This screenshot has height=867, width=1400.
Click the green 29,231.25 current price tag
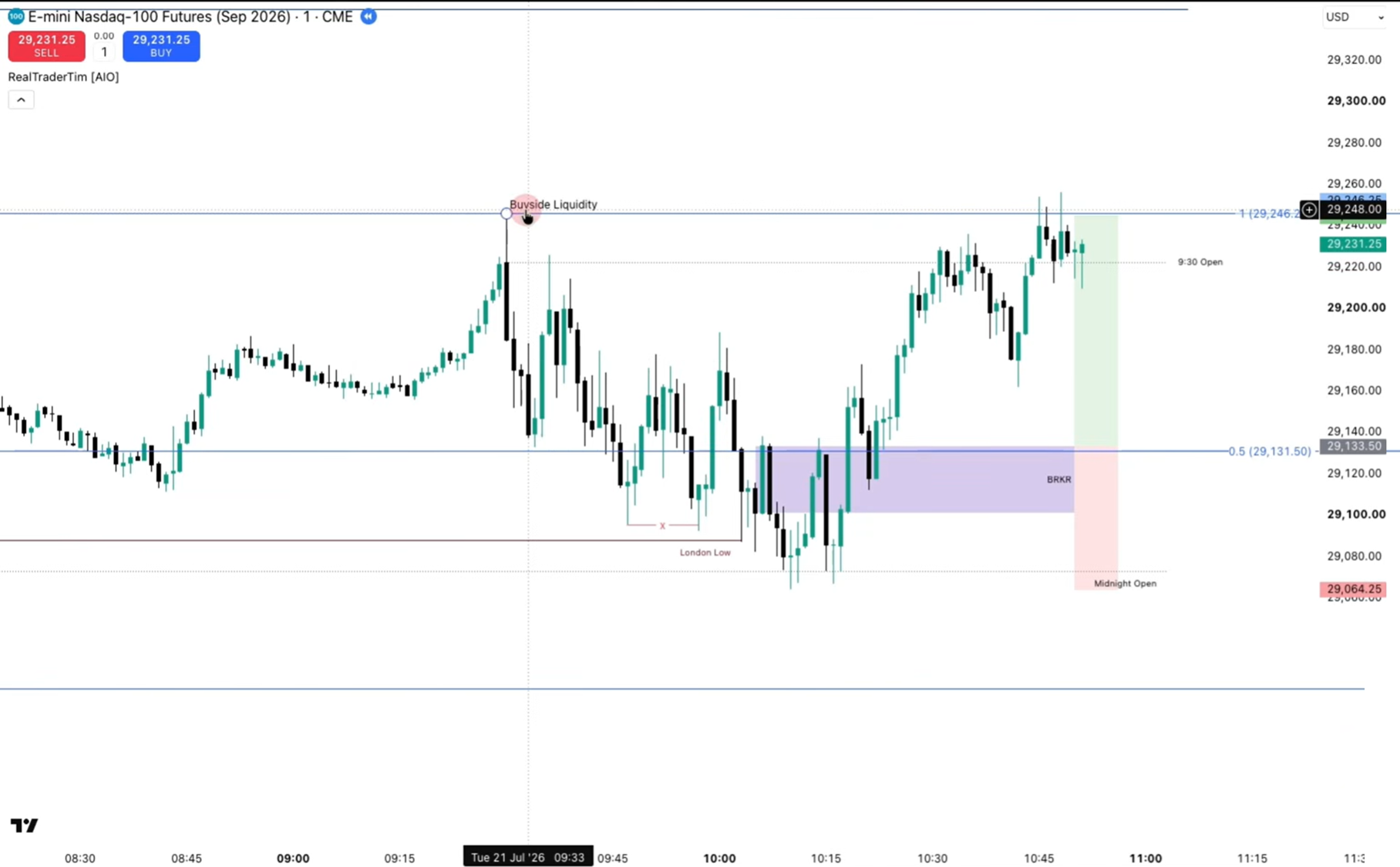click(1353, 244)
